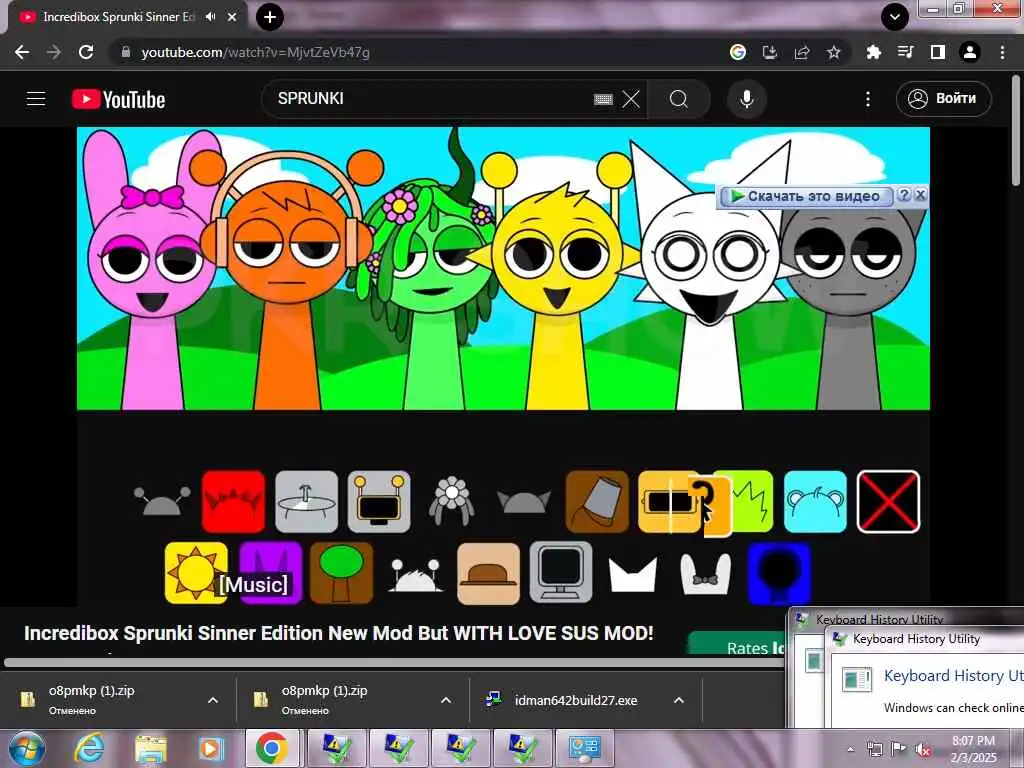Expand options for second o8pmkp (1).zip download

coord(446,700)
